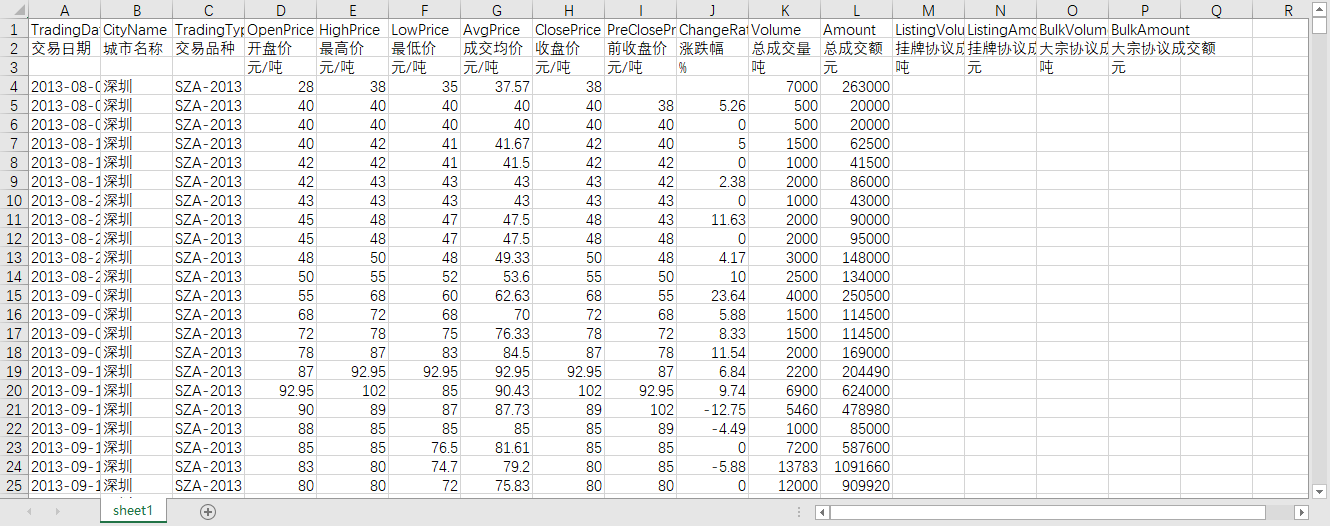The height and width of the screenshot is (526, 1330).
Task: Click the cell with value 41.67
Action: coord(496,143)
